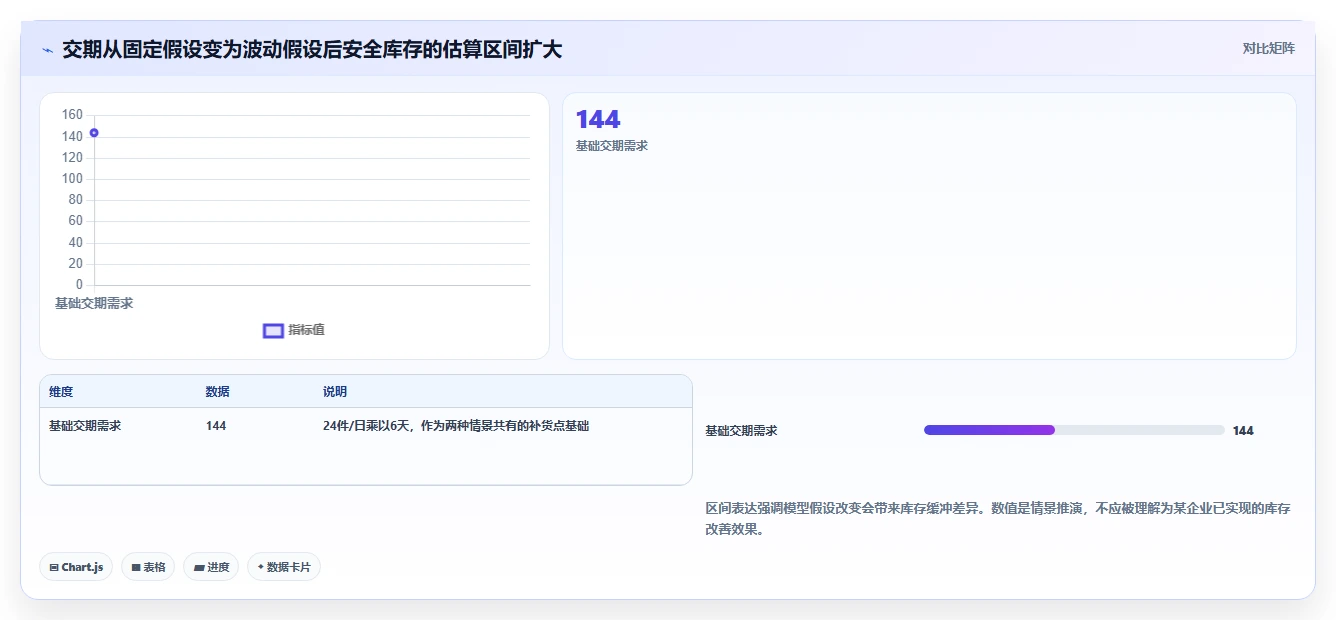This screenshot has height=620, width=1336.
Task: Click the 维度 column header
Action: pyautogui.click(x=61, y=392)
